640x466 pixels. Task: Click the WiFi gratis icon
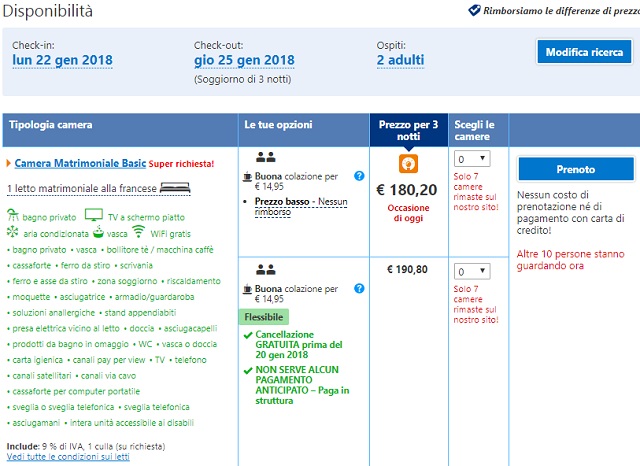(x=139, y=231)
